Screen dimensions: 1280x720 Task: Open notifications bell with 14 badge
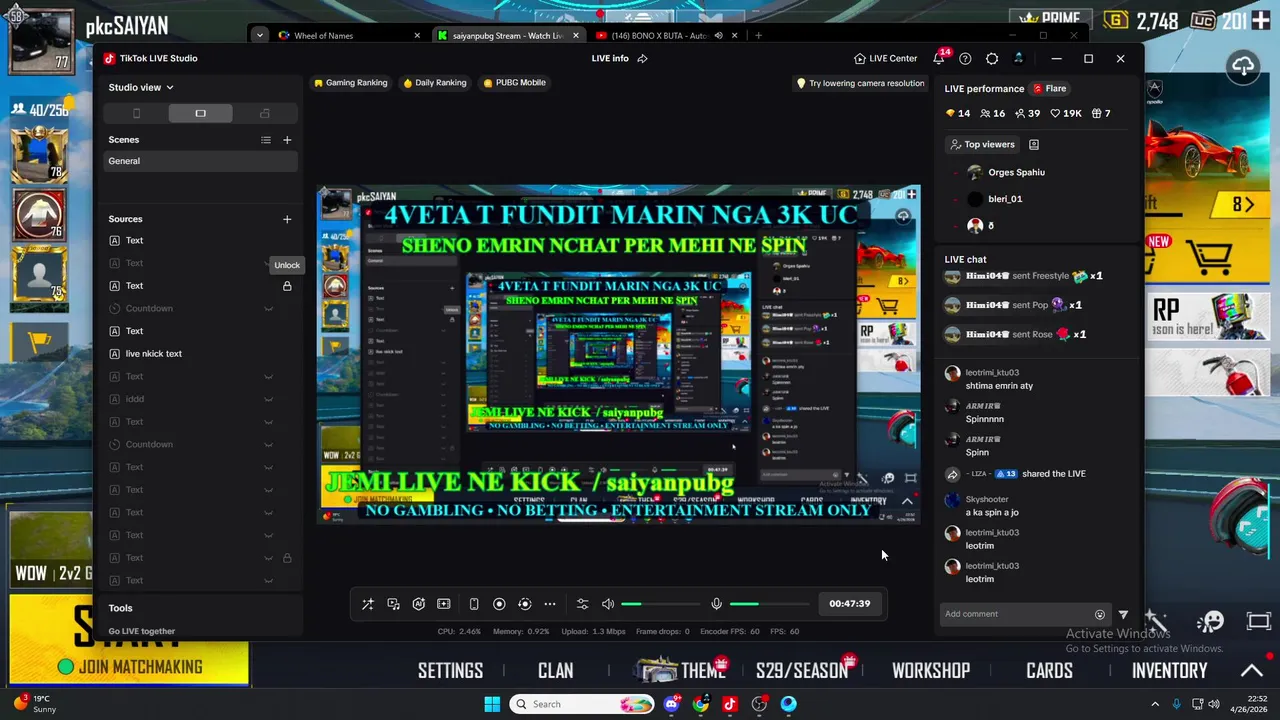(x=939, y=58)
